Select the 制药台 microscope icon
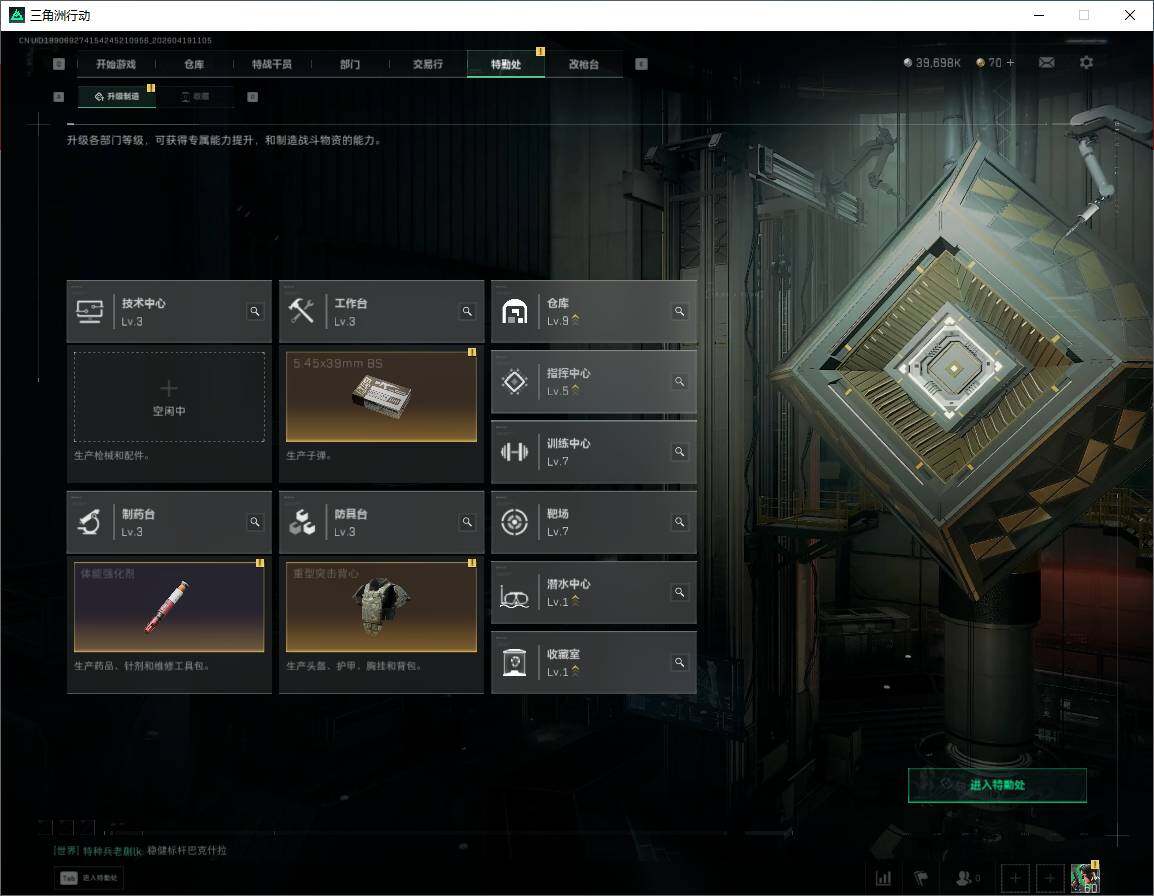Viewport: 1154px width, 896px height. click(90, 522)
